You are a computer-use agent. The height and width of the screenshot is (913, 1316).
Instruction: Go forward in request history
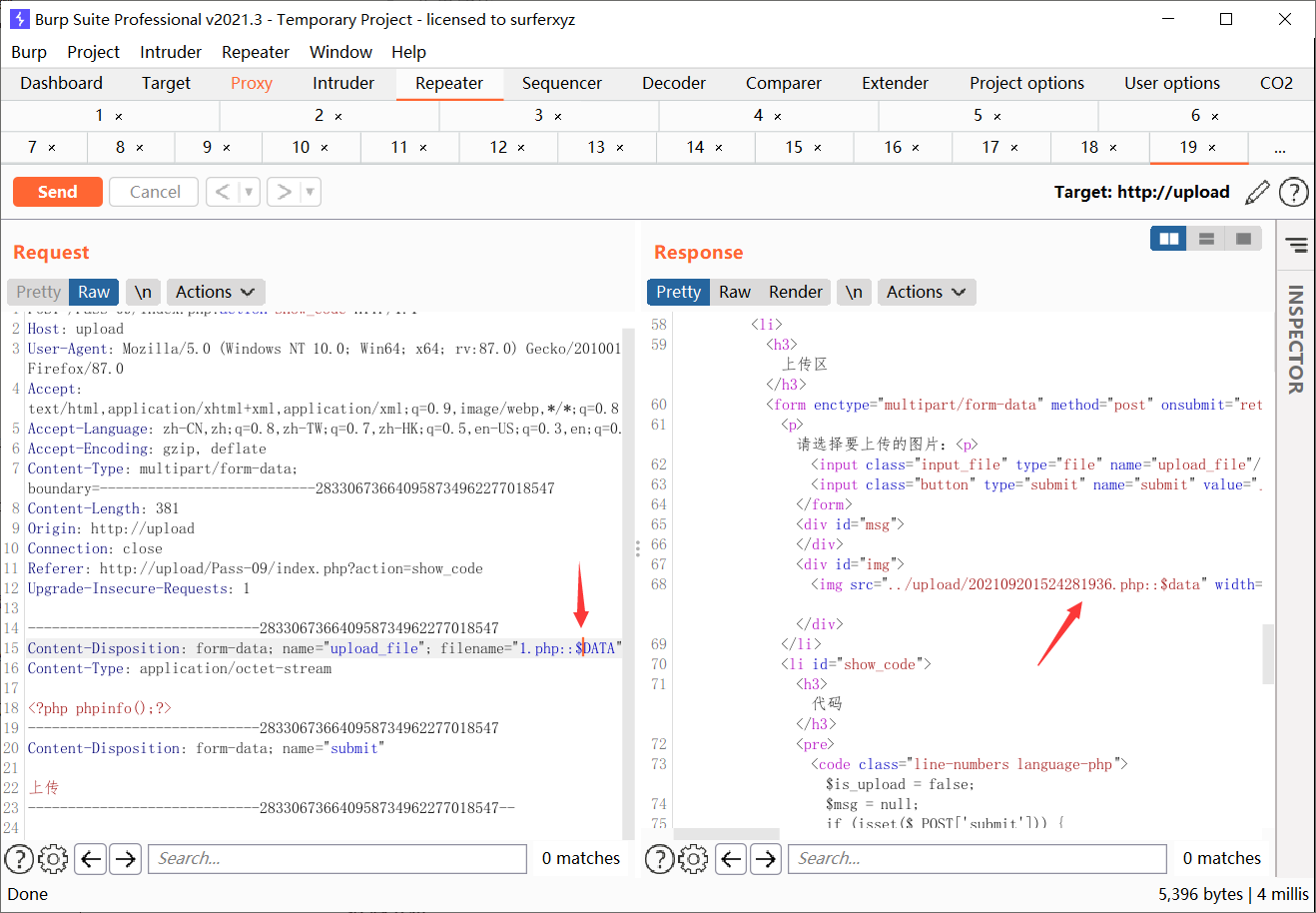pyautogui.click(x=285, y=192)
